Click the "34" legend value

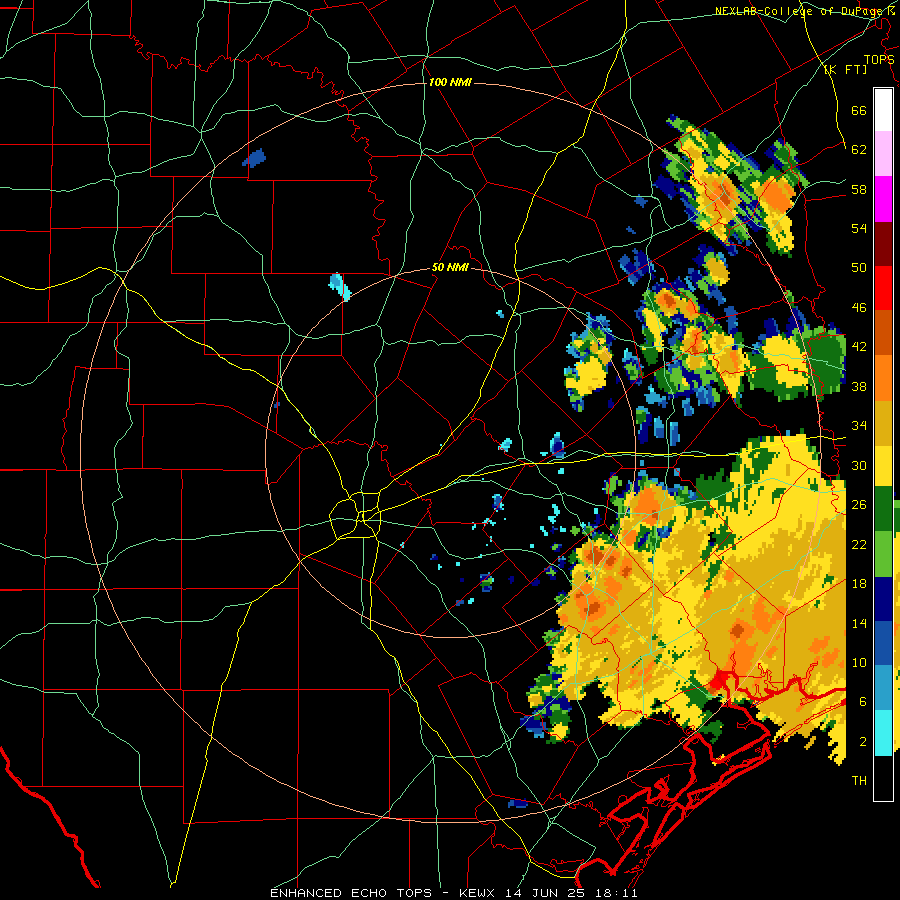[x=859, y=426]
